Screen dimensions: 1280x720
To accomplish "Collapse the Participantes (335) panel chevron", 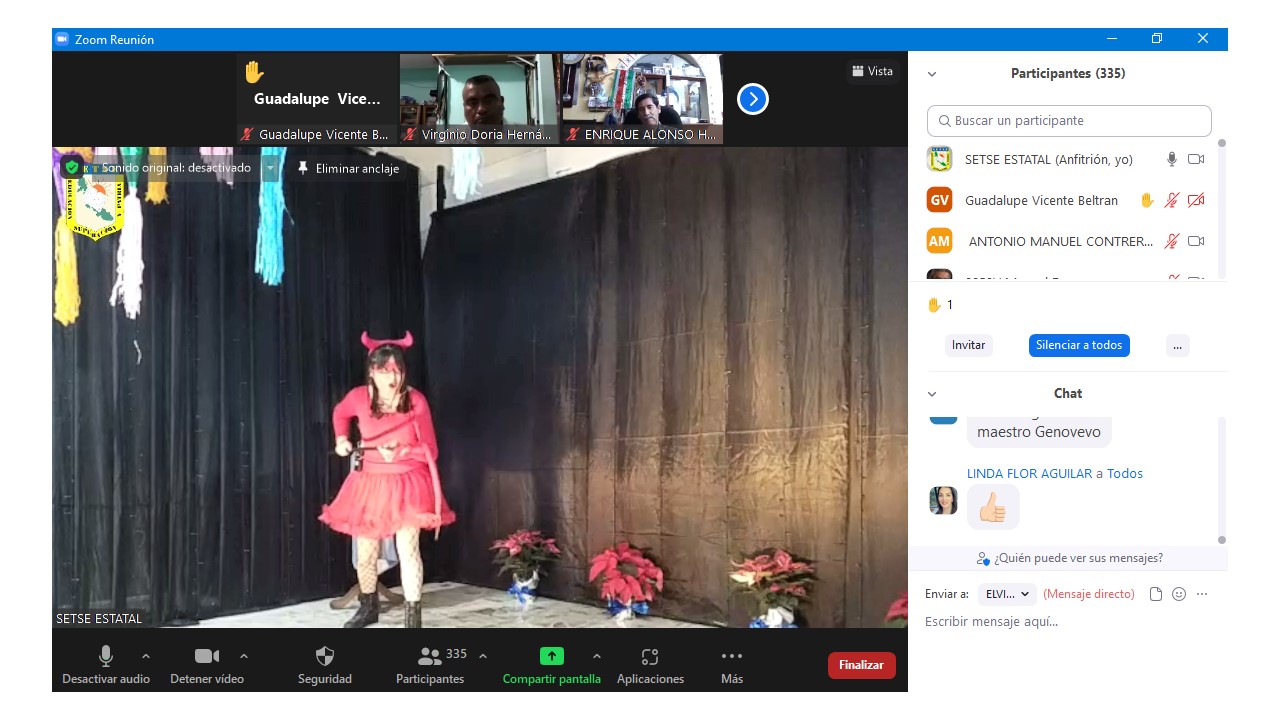I will coord(932,74).
